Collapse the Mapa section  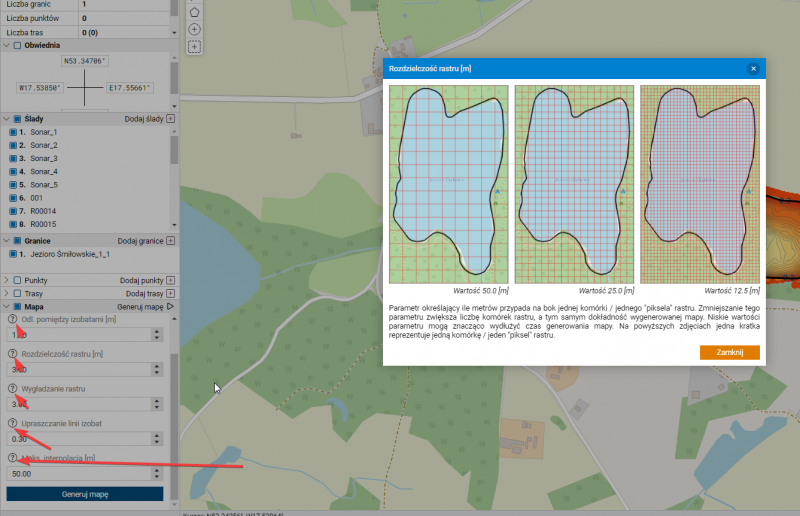point(6,307)
